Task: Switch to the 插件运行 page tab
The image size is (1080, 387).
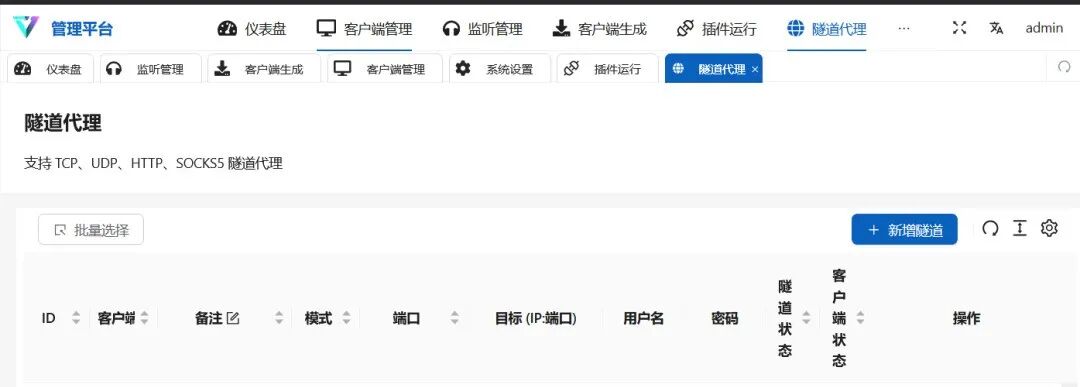Action: [608, 69]
